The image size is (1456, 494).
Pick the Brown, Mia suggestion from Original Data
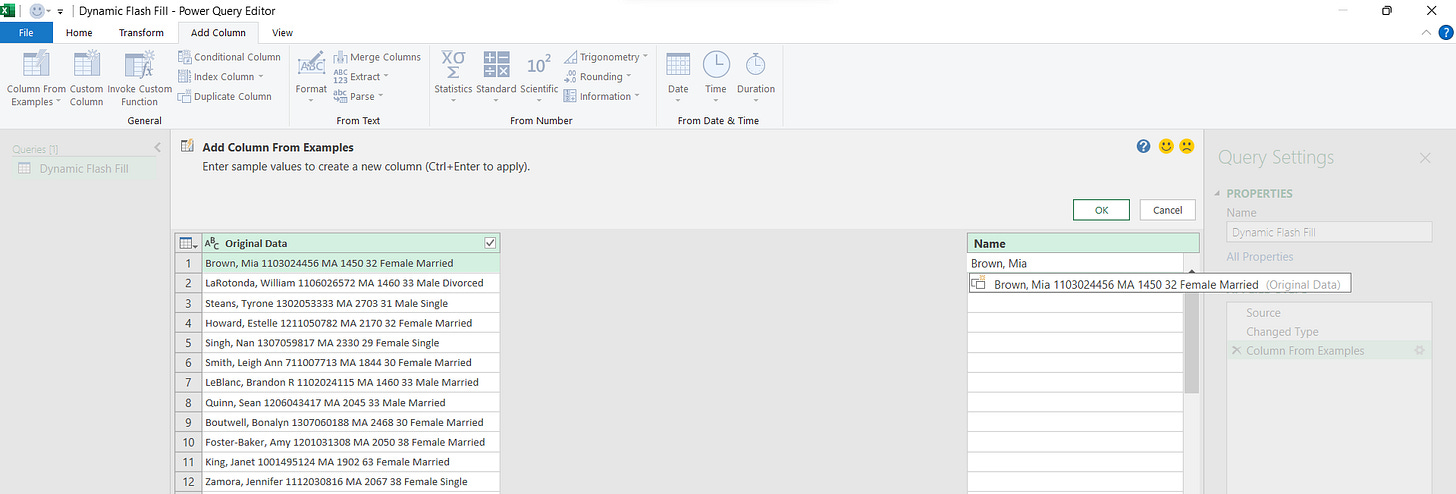click(1160, 284)
